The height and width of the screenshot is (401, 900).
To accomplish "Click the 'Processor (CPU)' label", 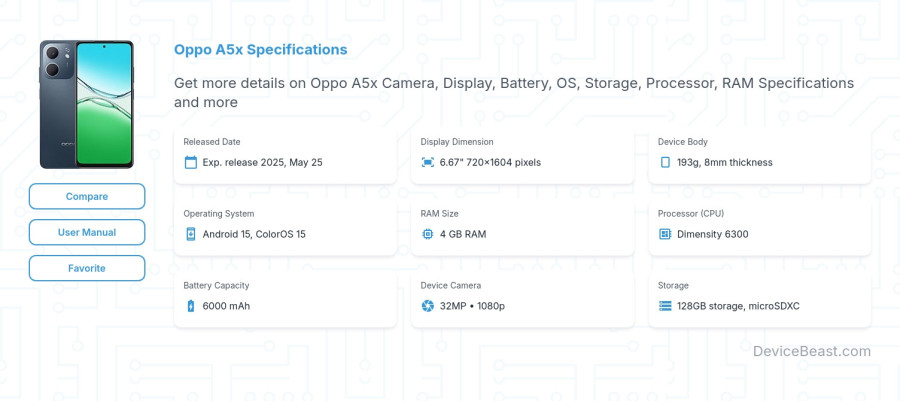I will 691,213.
